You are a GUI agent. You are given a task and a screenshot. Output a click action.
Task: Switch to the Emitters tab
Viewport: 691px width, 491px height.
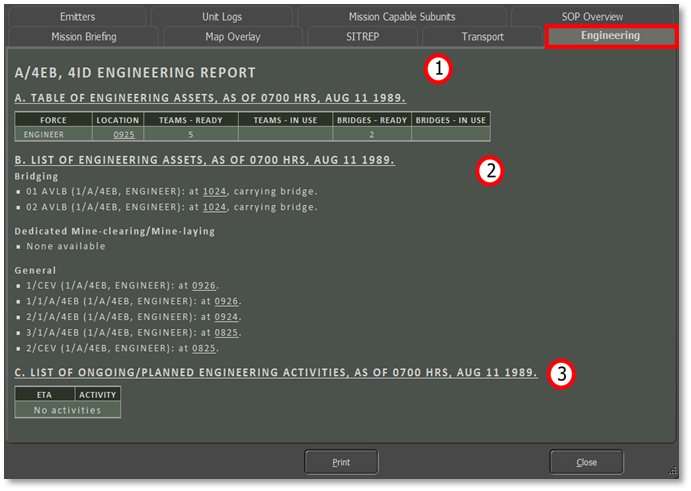77,17
